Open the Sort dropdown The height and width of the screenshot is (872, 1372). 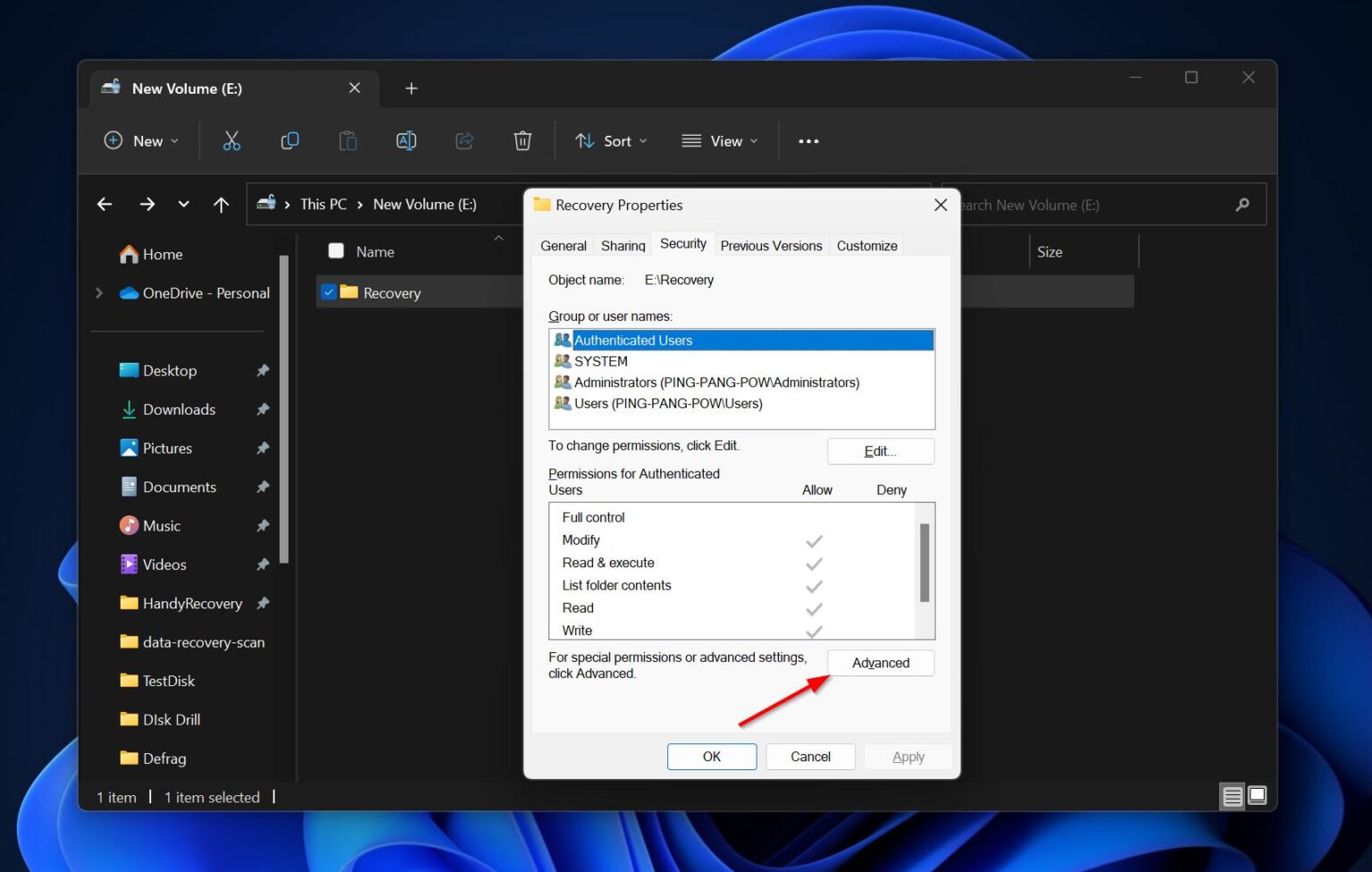pyautogui.click(x=610, y=140)
